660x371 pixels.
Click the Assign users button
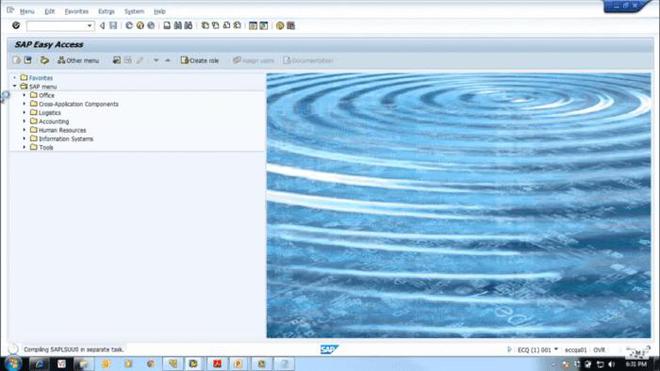click(253, 60)
